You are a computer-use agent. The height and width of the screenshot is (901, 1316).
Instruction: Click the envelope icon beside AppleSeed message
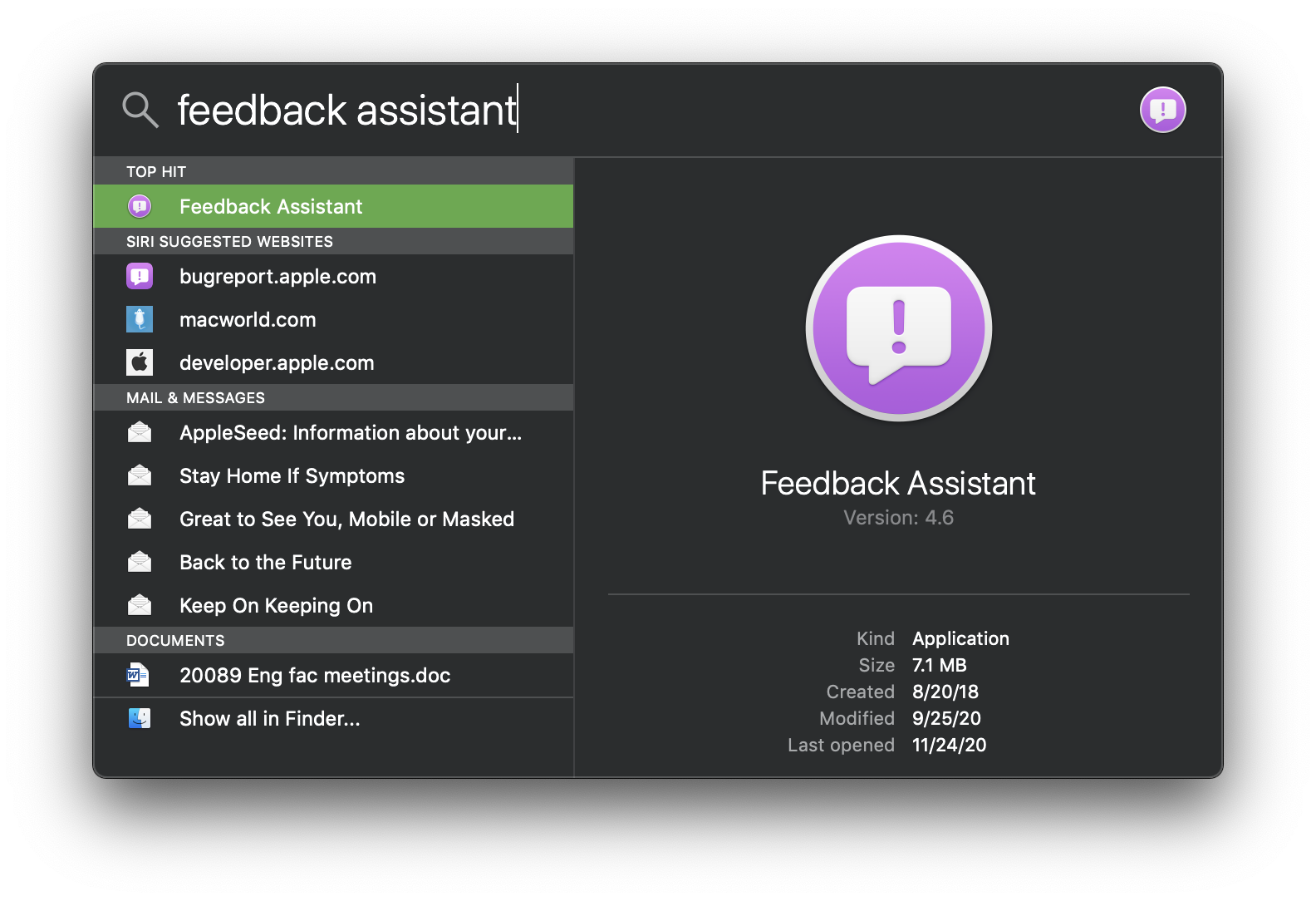[140, 432]
